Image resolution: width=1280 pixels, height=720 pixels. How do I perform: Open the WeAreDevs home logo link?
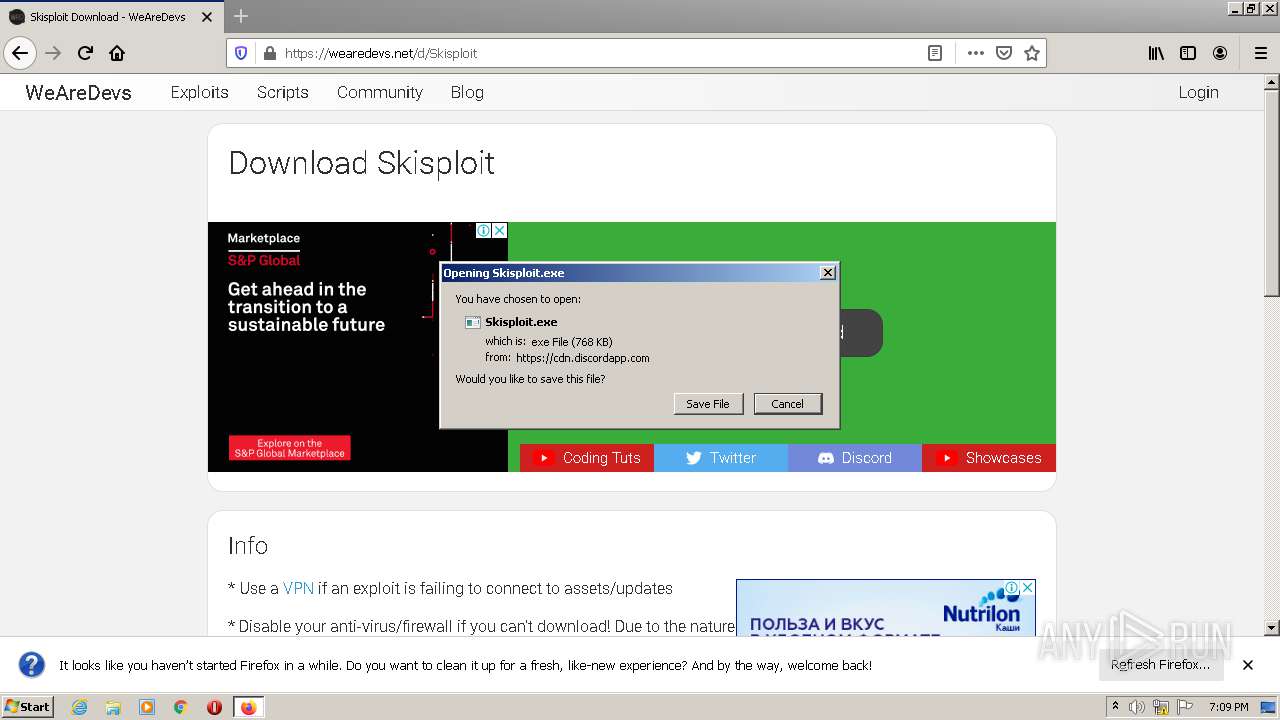(x=78, y=92)
